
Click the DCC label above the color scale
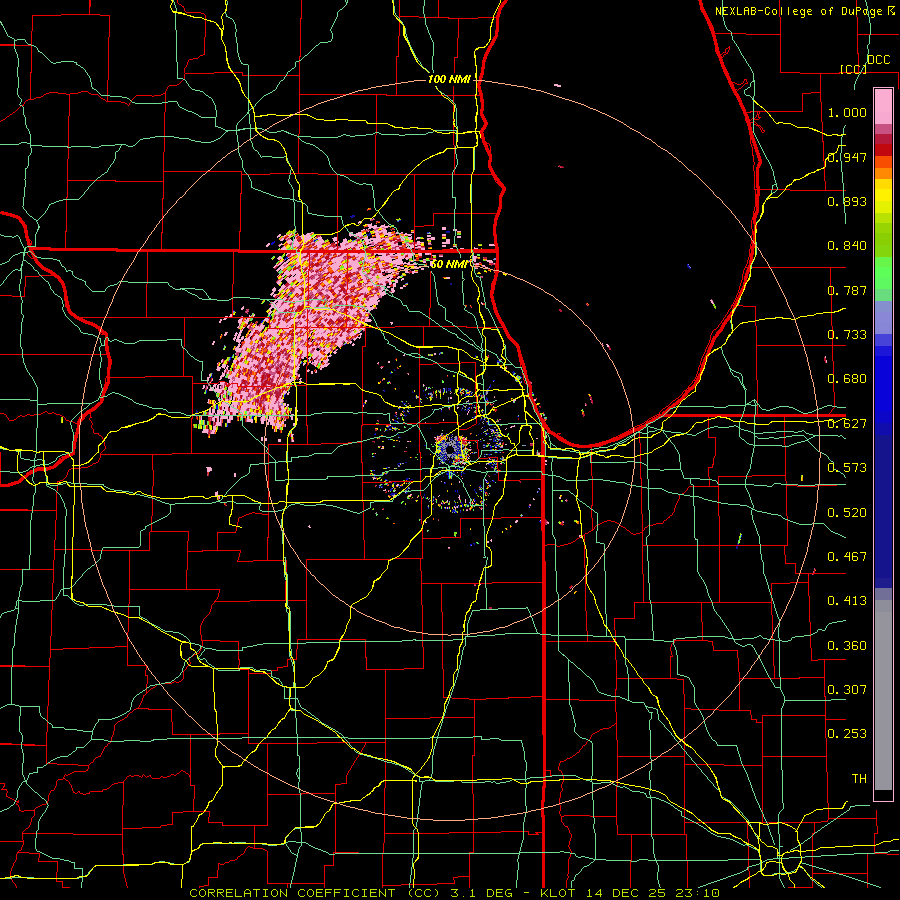pos(878,60)
